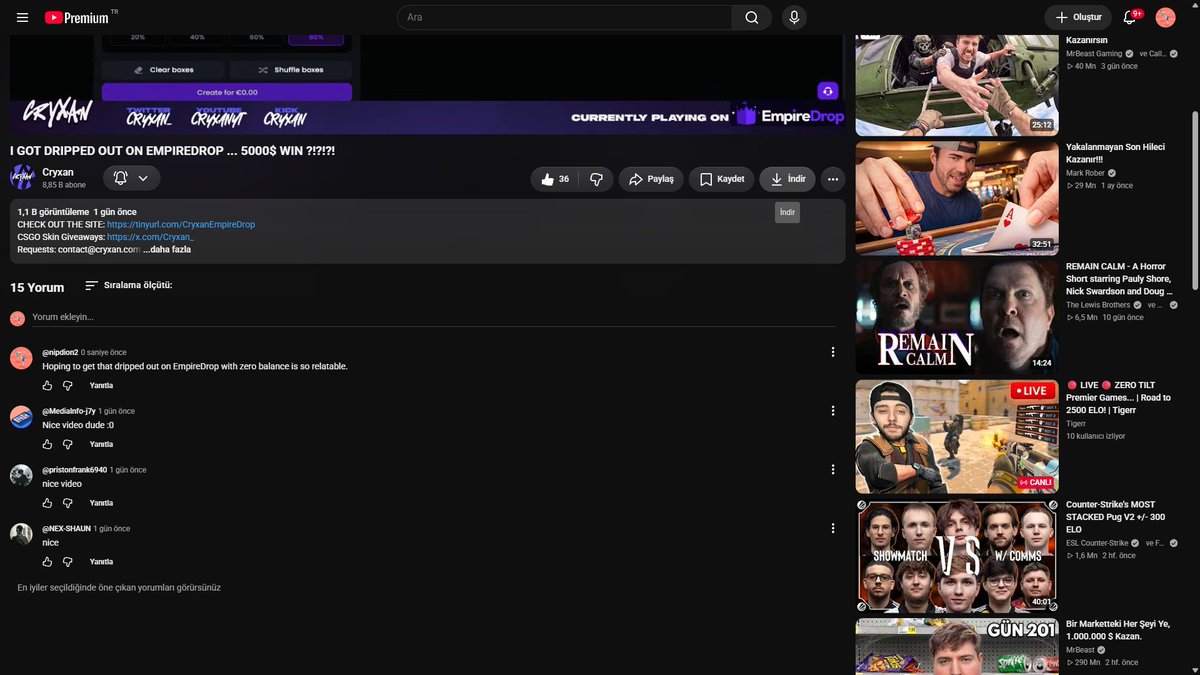
Task: Dislike the comment by @nipdion2
Action: pos(68,385)
